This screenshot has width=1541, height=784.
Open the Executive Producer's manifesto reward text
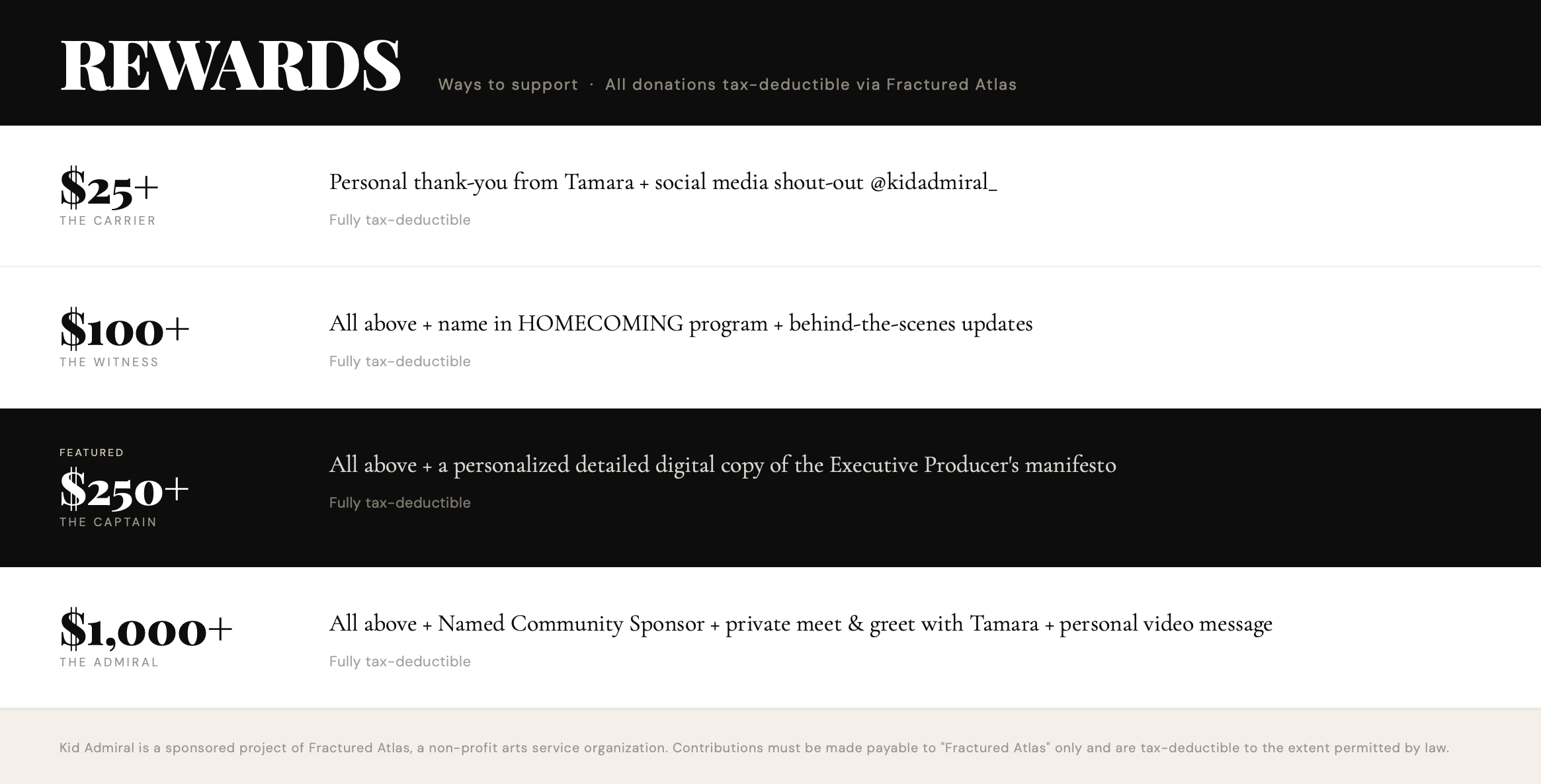[x=722, y=465]
